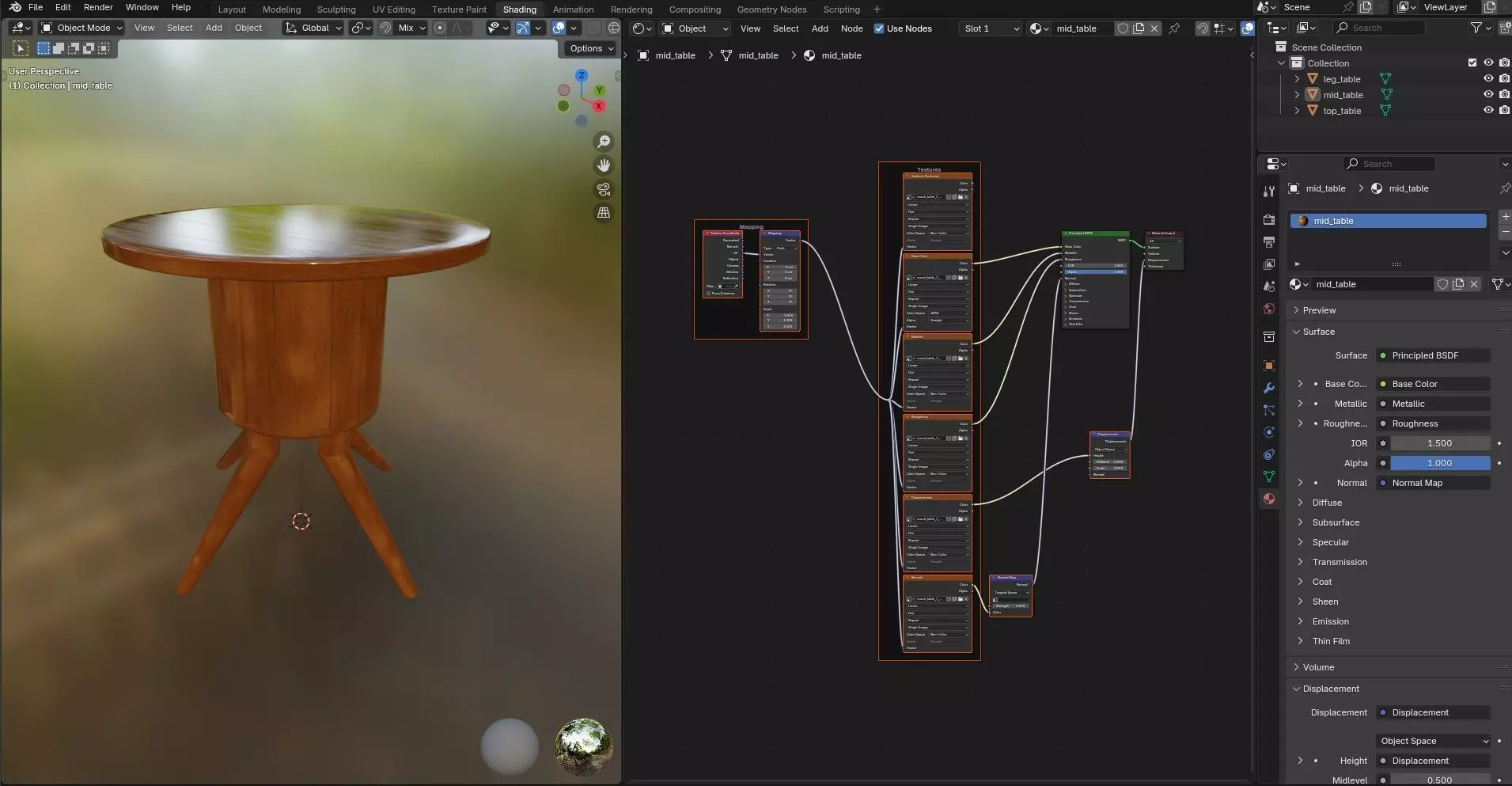The image size is (1512, 786).
Task: Disable top_table in renders camera icon
Action: tap(1504, 111)
